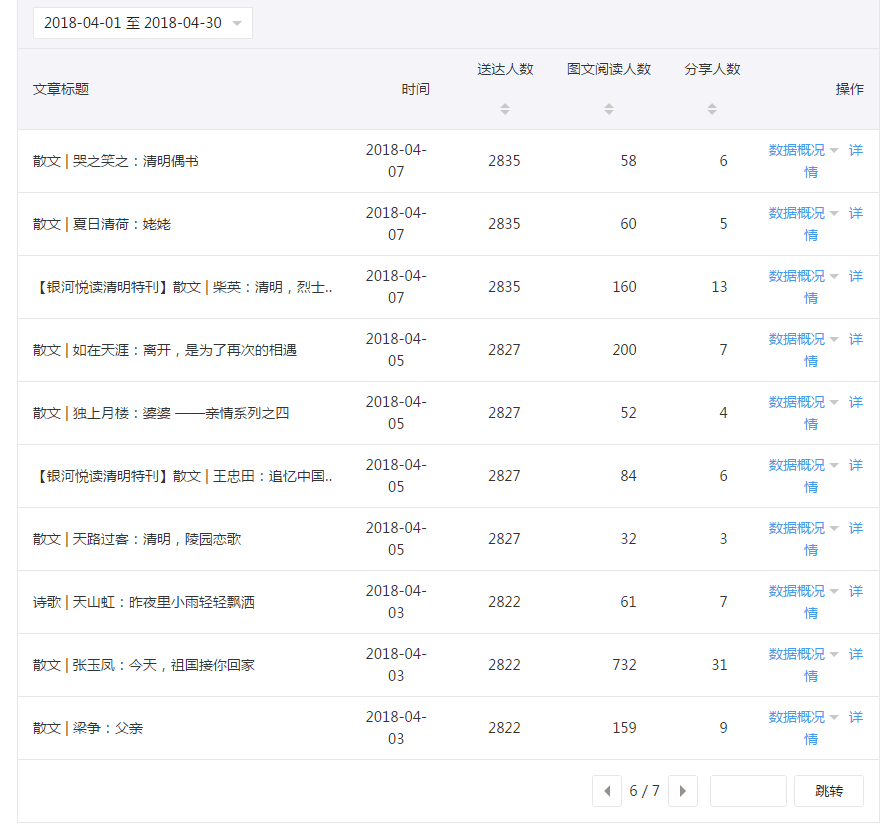
Task: Select title 诗歌 | 天山虹：昨夜里小雨轻轻飘洒
Action: pos(144,602)
